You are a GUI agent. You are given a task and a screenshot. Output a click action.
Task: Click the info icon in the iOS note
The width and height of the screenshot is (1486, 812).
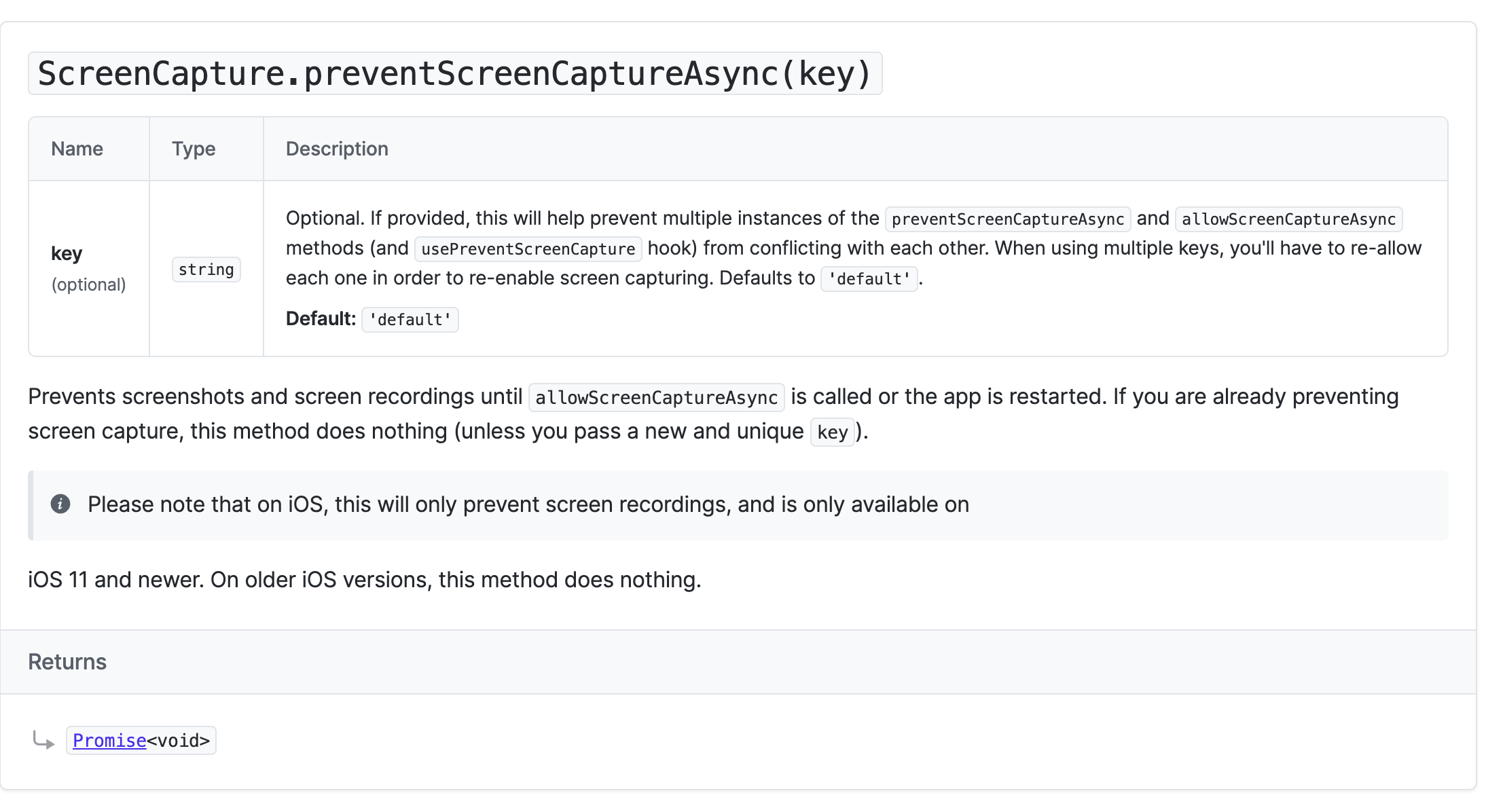pyautogui.click(x=60, y=504)
